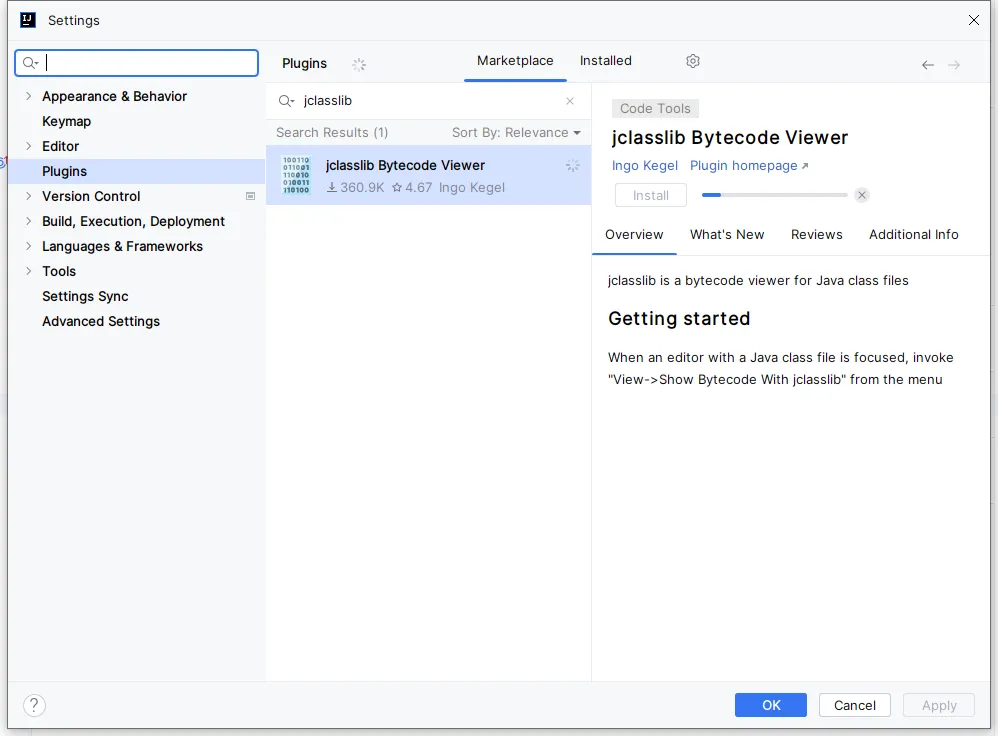
Task: Expand the Version Control section
Action: 29,196
